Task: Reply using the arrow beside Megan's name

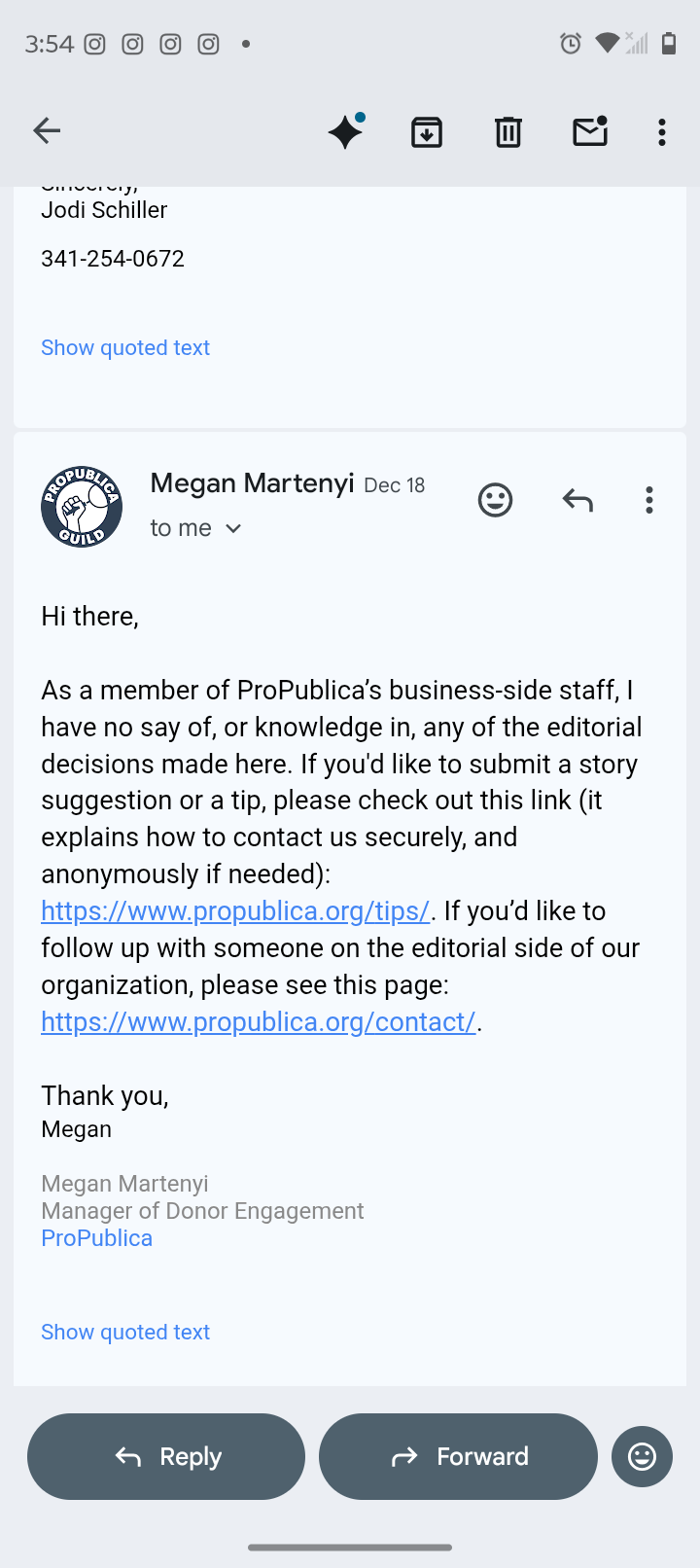Action: point(577,500)
